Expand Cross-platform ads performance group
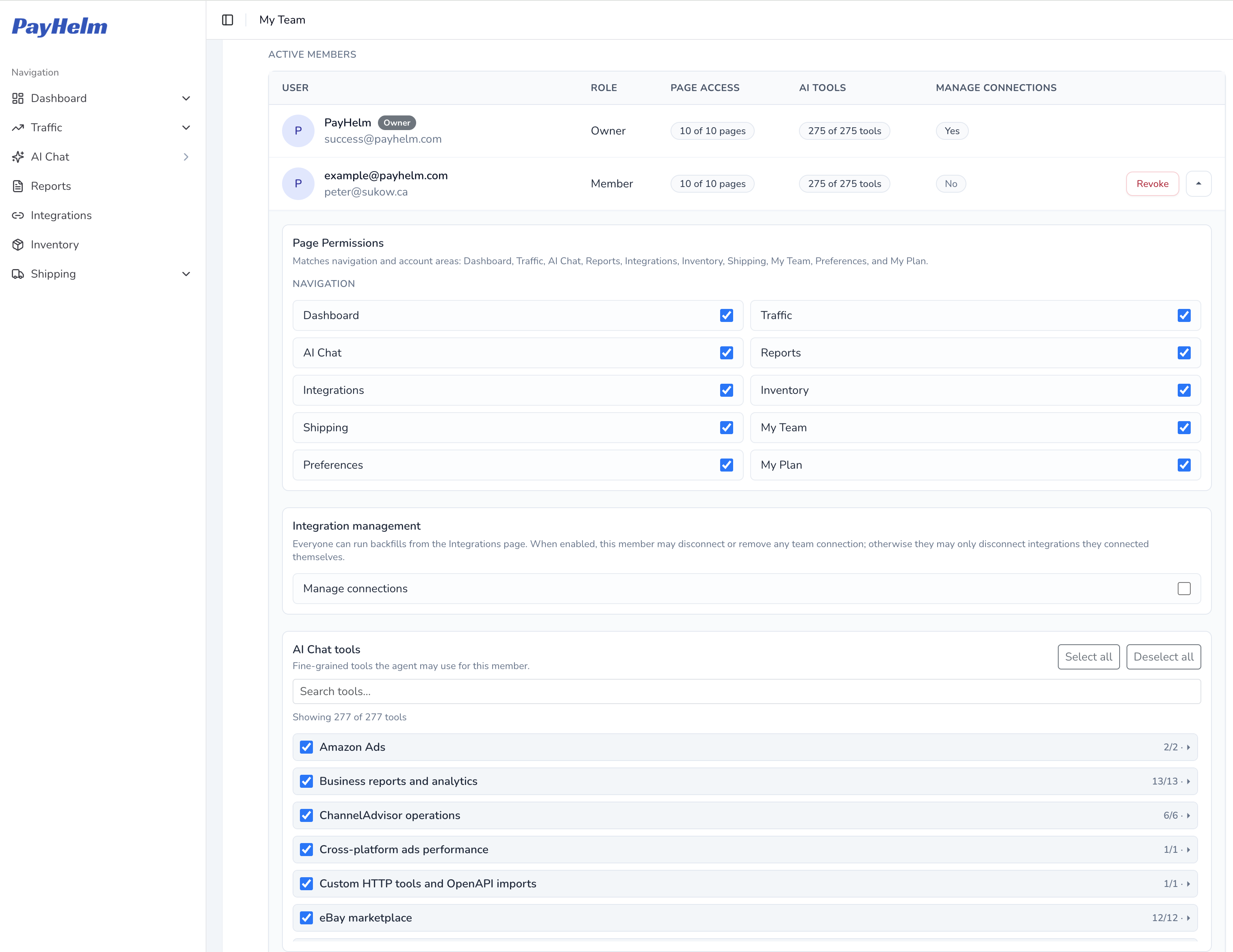This screenshot has width=1233, height=952. click(1188, 850)
